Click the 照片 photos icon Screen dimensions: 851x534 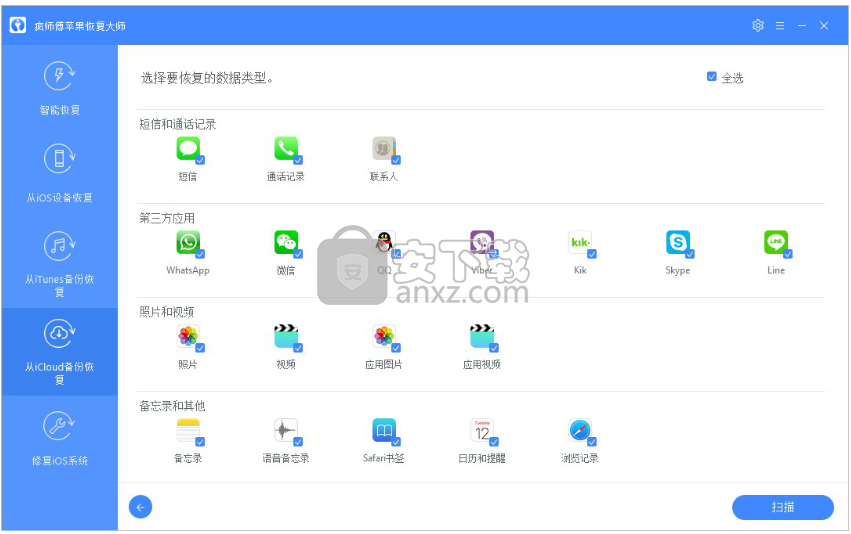tap(188, 336)
